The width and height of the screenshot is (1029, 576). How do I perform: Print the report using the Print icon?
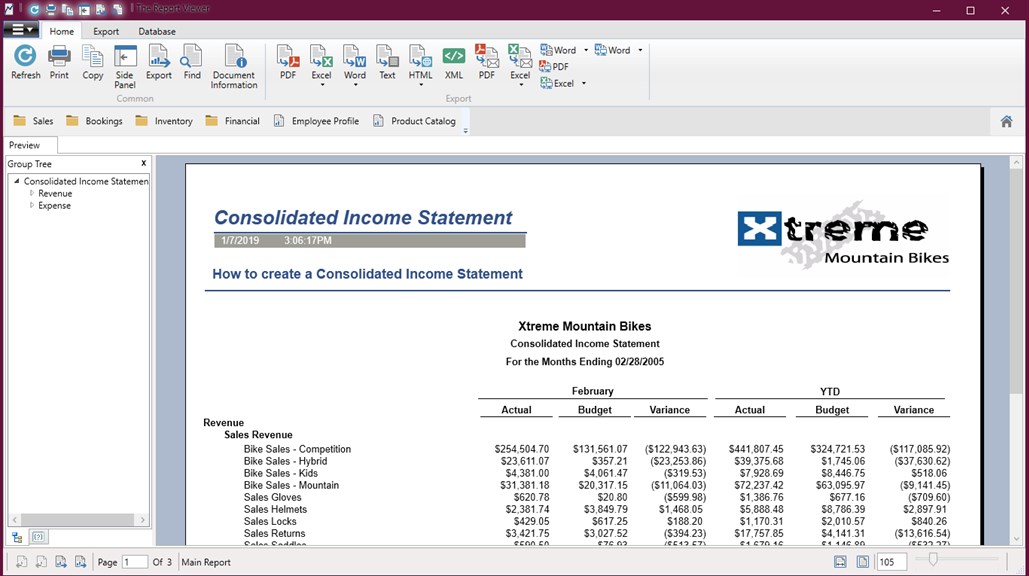coord(59,63)
